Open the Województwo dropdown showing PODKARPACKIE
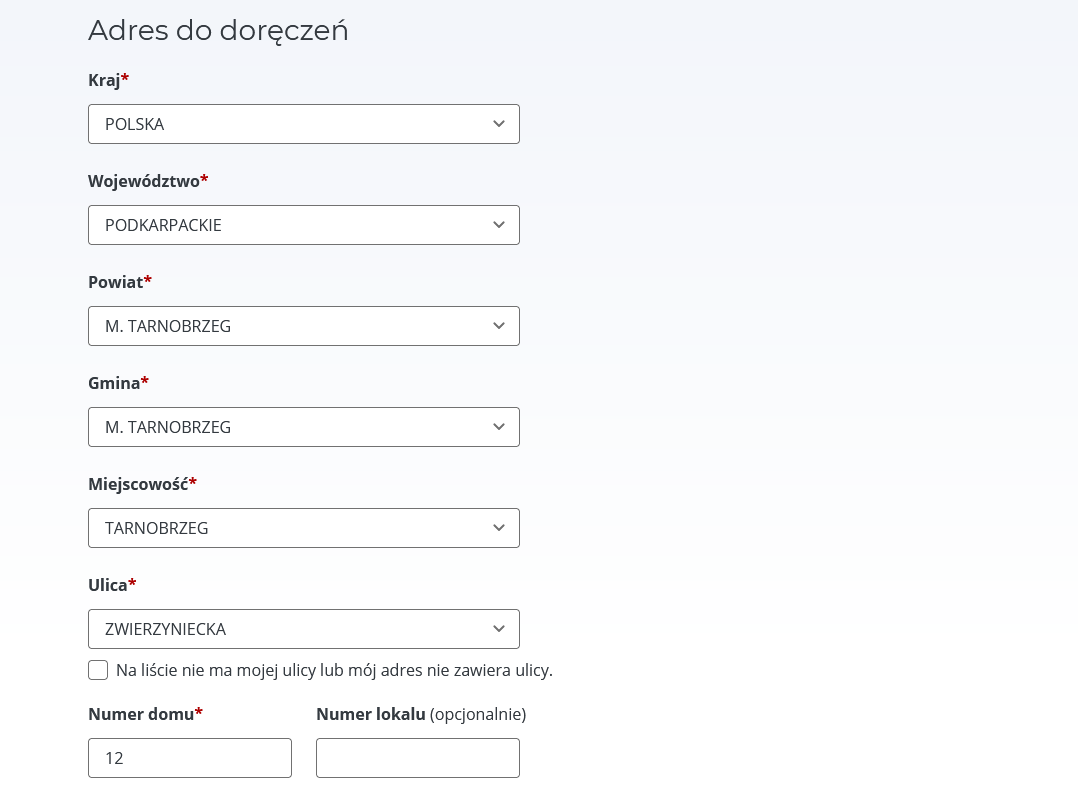 coord(290,225)
